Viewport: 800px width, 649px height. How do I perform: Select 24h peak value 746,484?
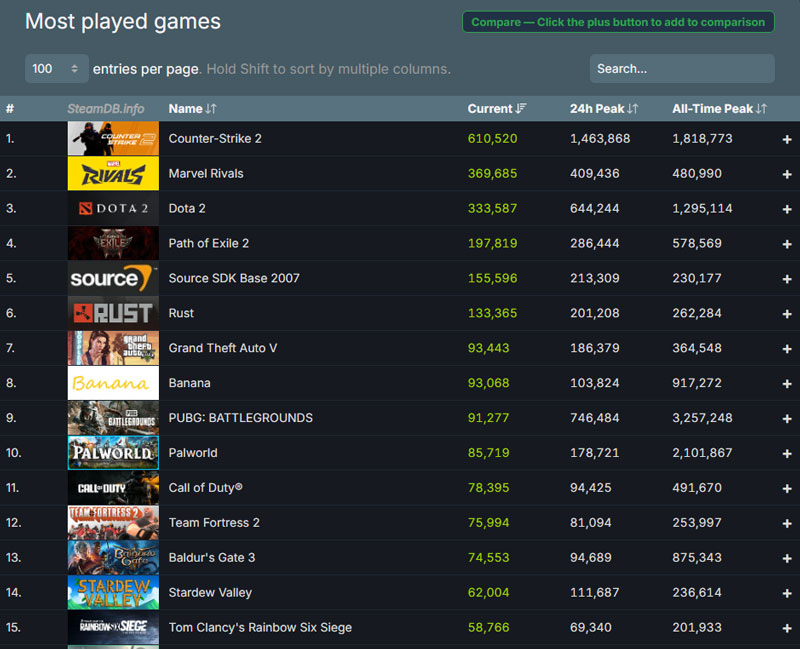(x=594, y=418)
